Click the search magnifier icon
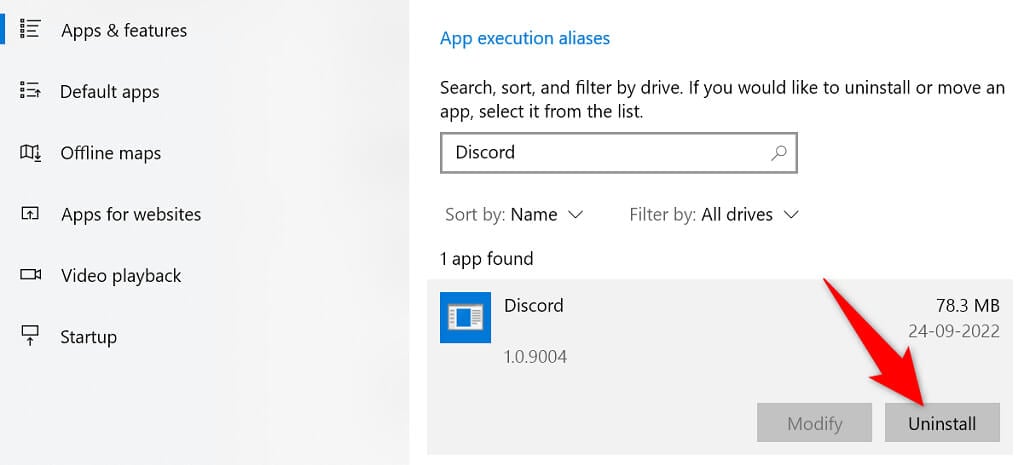 click(x=779, y=153)
